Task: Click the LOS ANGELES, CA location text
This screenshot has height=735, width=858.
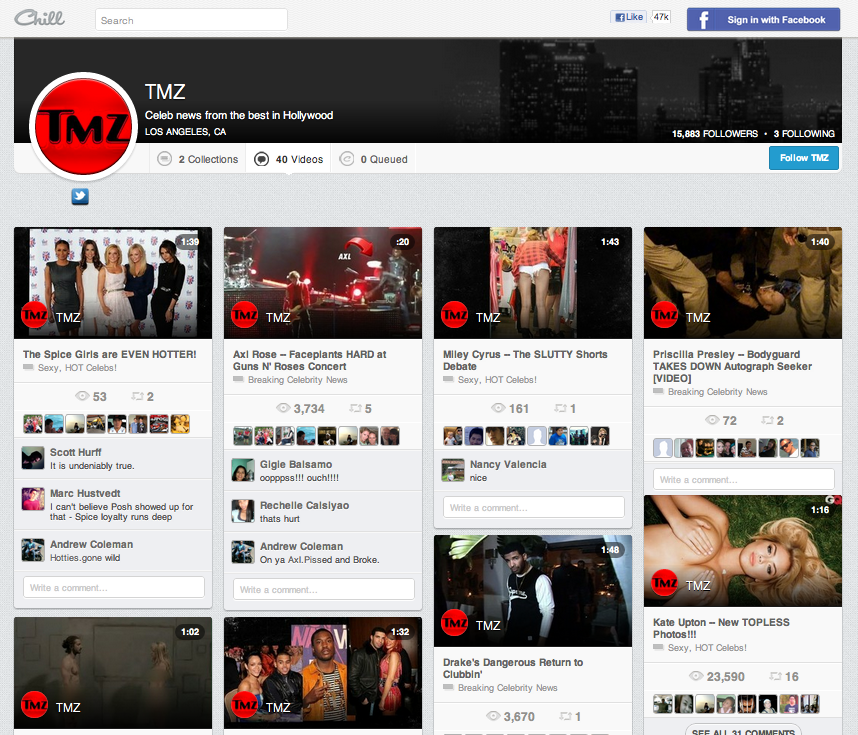Action: [185, 131]
